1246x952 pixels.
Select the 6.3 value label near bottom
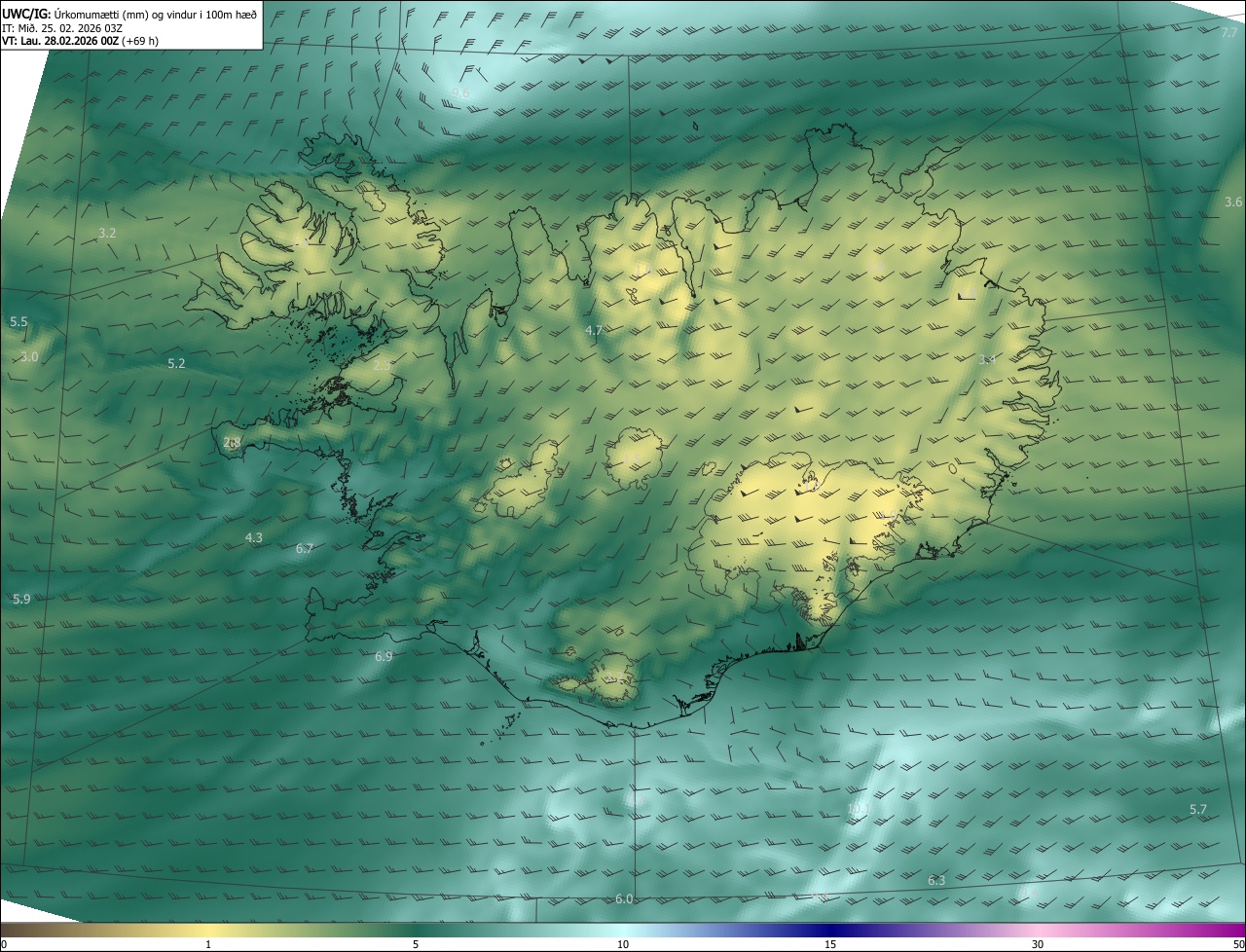pos(936,881)
